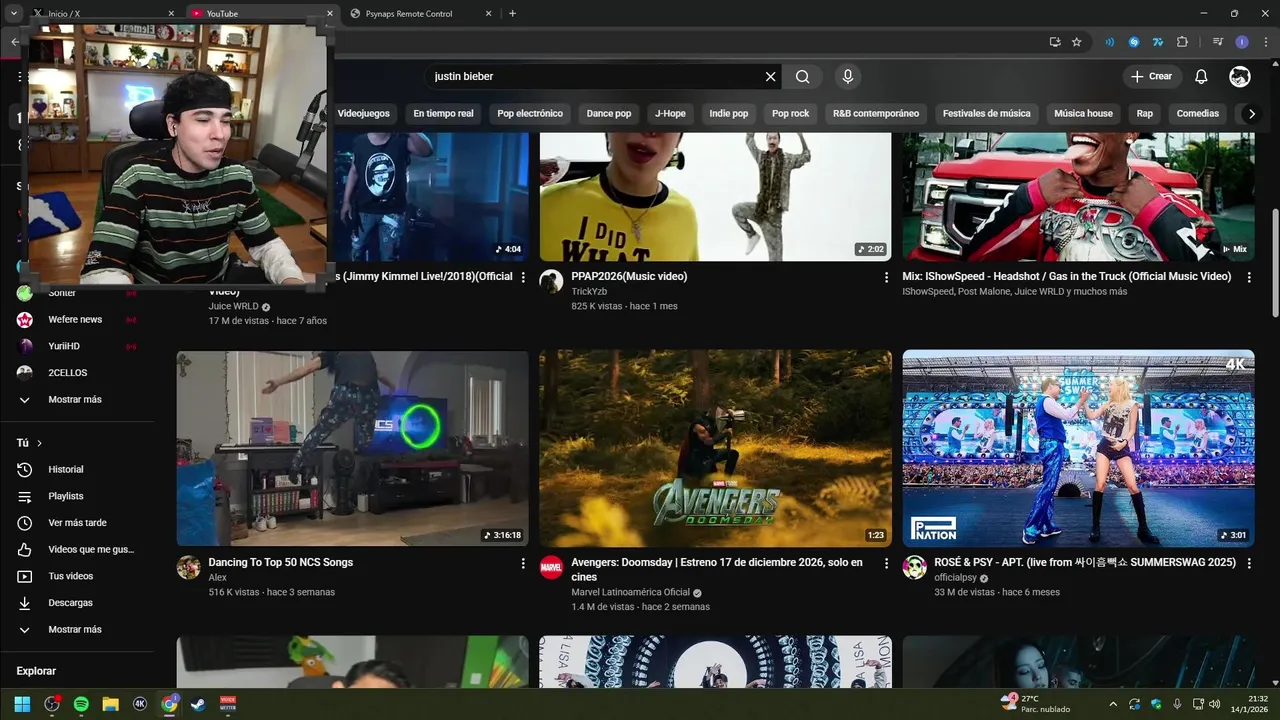Open the tabs search dropdown arrow in Chrome
The height and width of the screenshot is (720, 1280).
coord(14,14)
